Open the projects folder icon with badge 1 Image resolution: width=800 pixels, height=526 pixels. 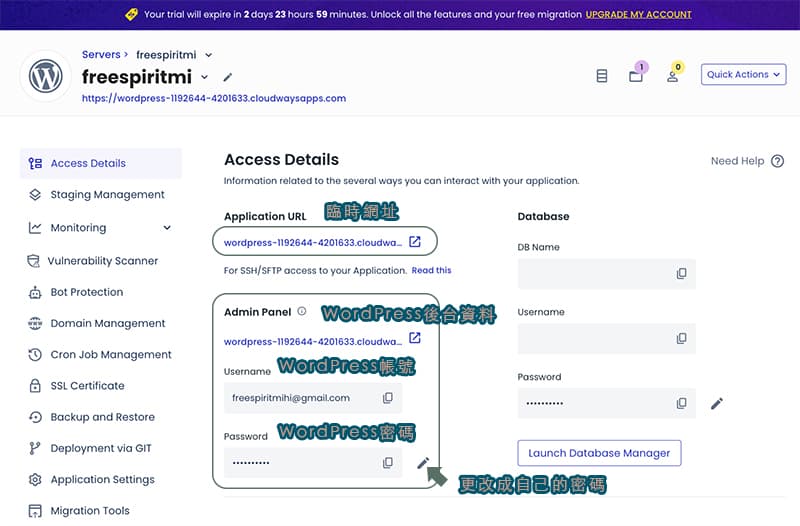tap(636, 76)
